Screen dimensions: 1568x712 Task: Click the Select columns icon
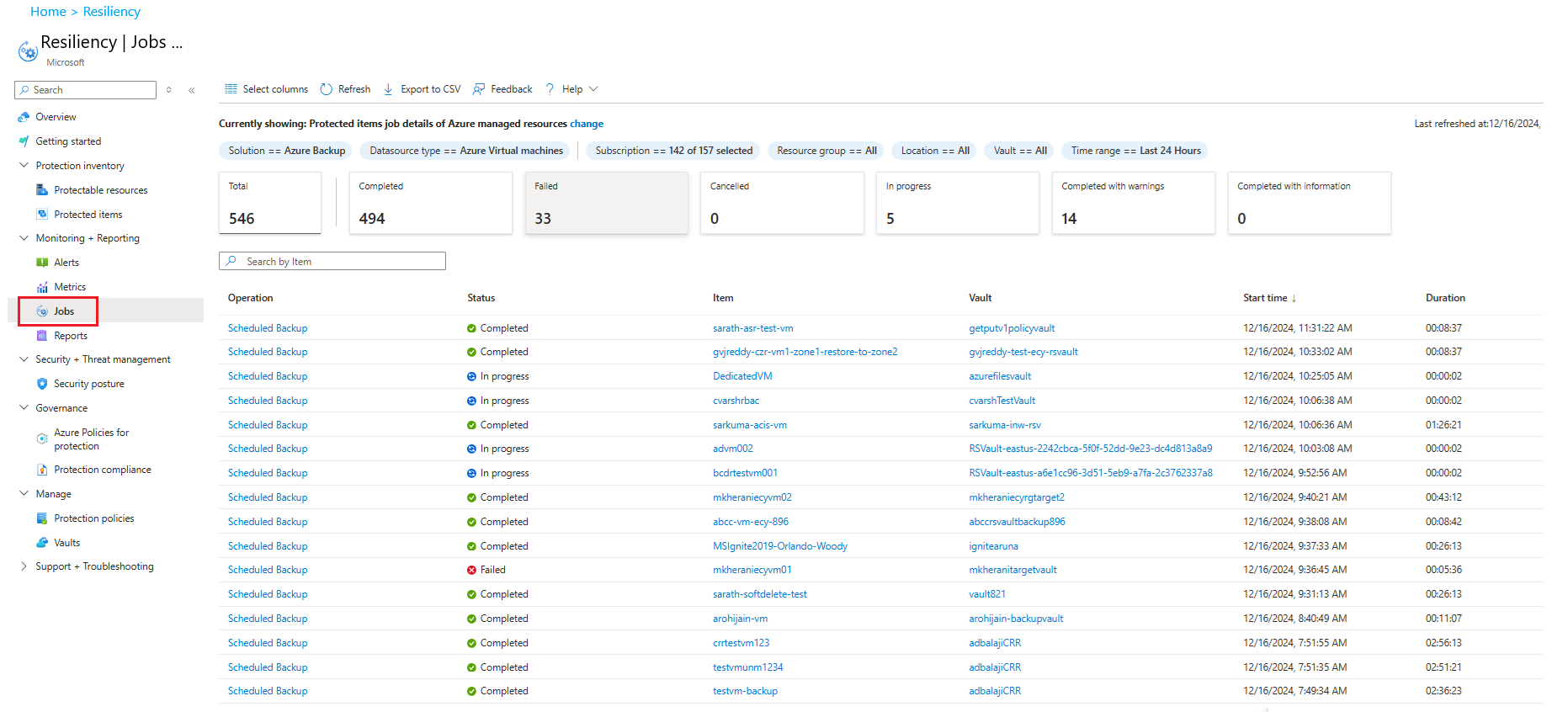coord(231,89)
